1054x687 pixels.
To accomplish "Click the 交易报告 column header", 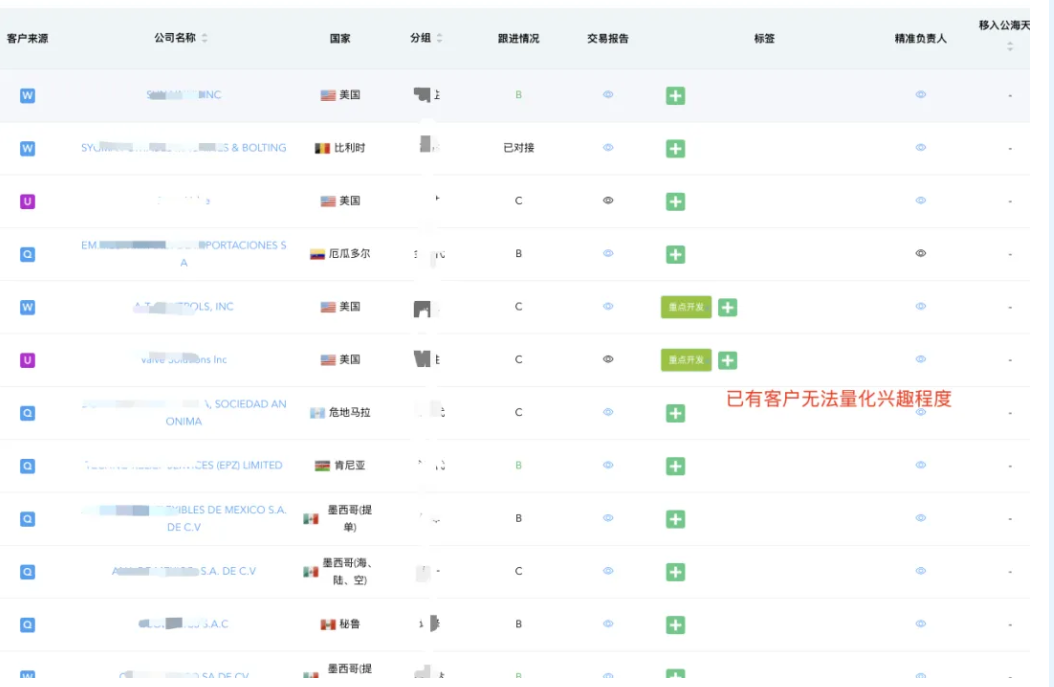I will 608,38.
